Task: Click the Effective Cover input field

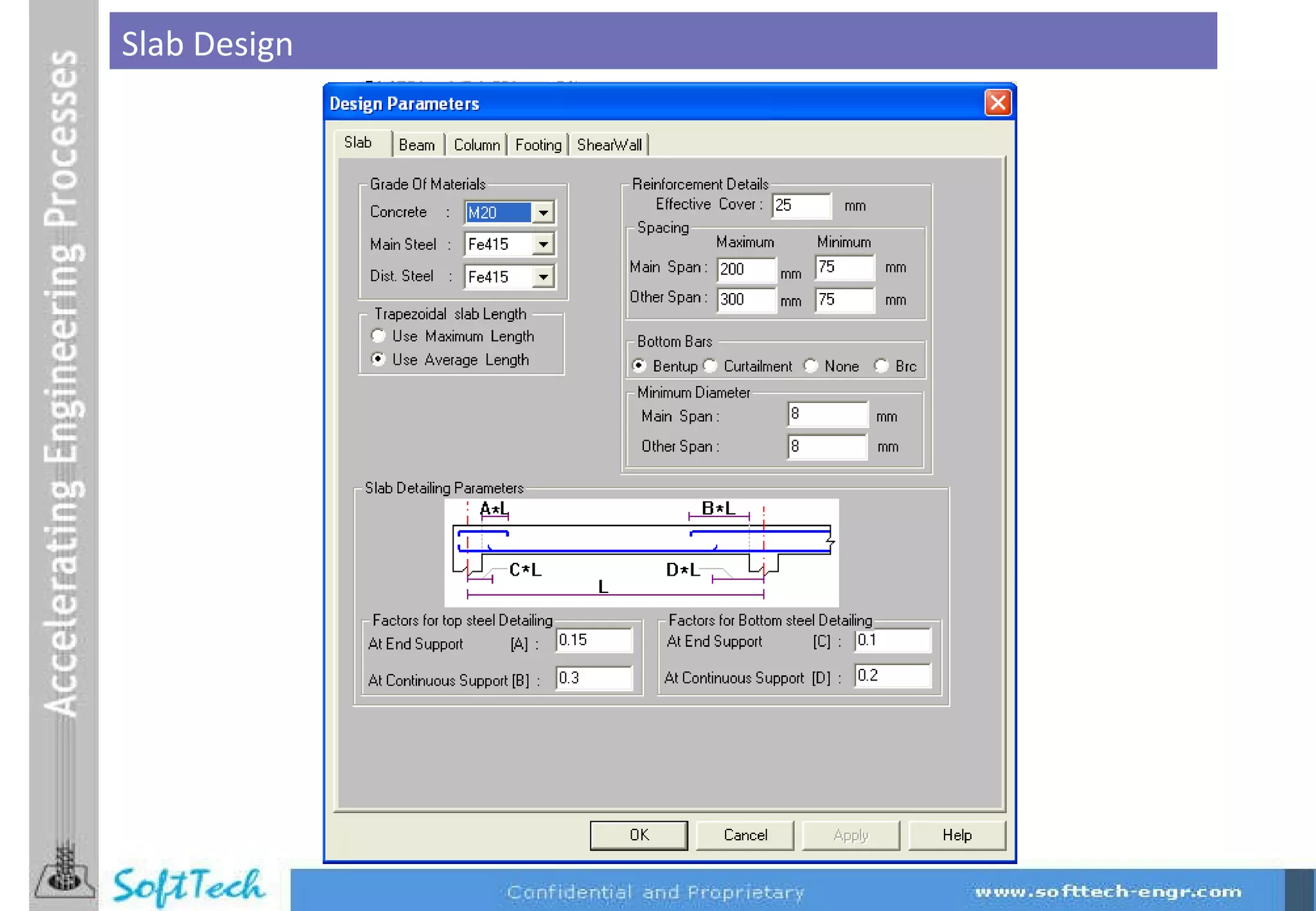Action: (x=801, y=206)
